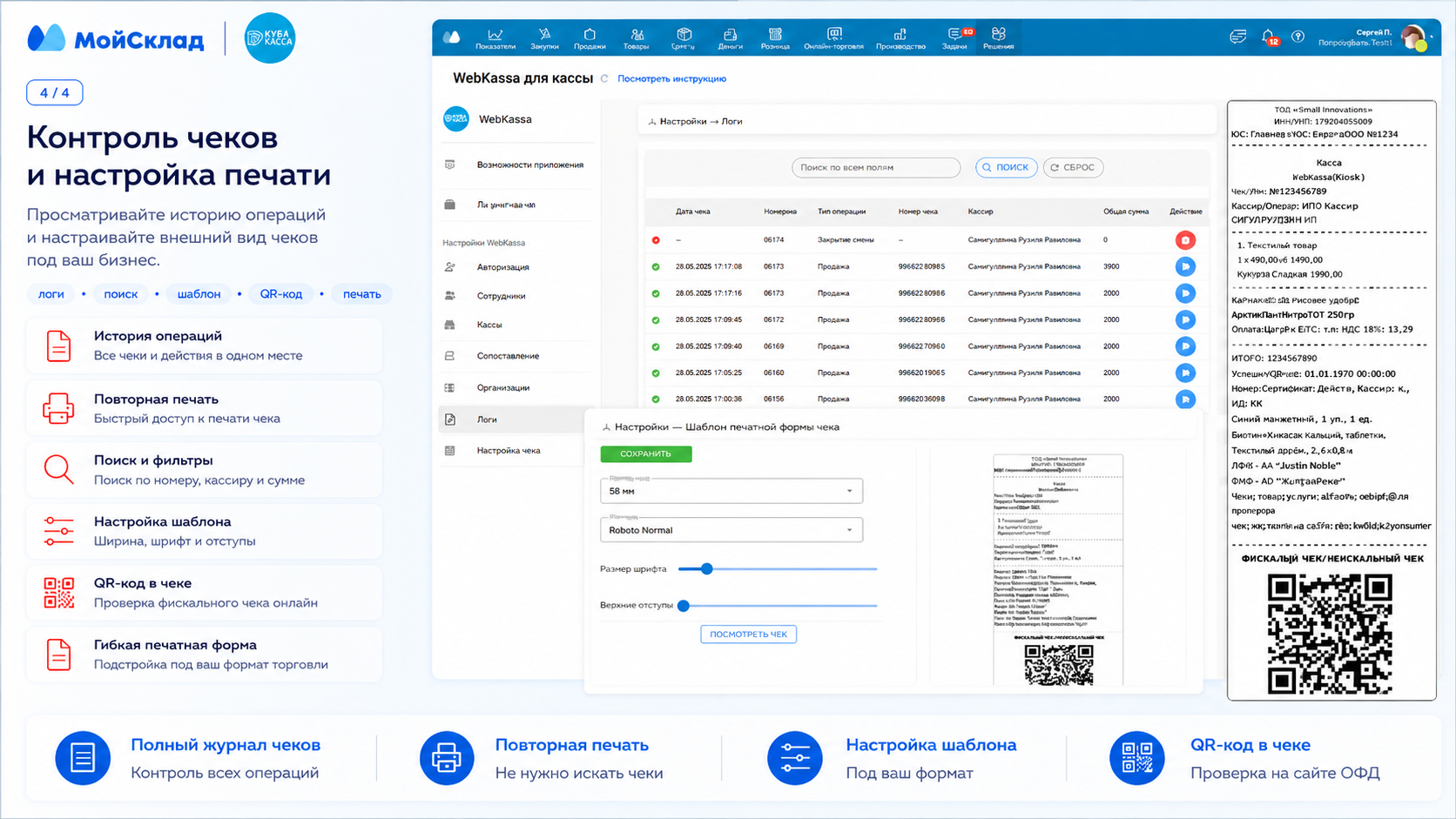Open Кассы in the sidebar
This screenshot has width=1456, height=819.
[489, 325]
